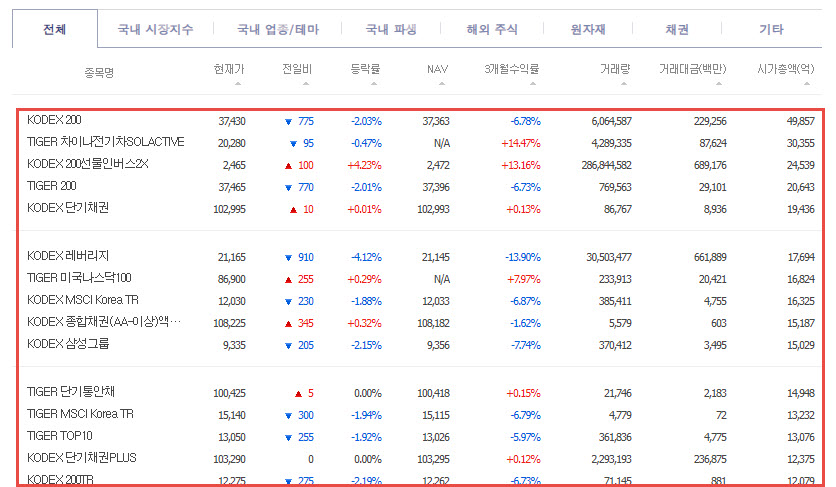Click KODEX 200 price 37,430
836x487 pixels.
(232, 121)
